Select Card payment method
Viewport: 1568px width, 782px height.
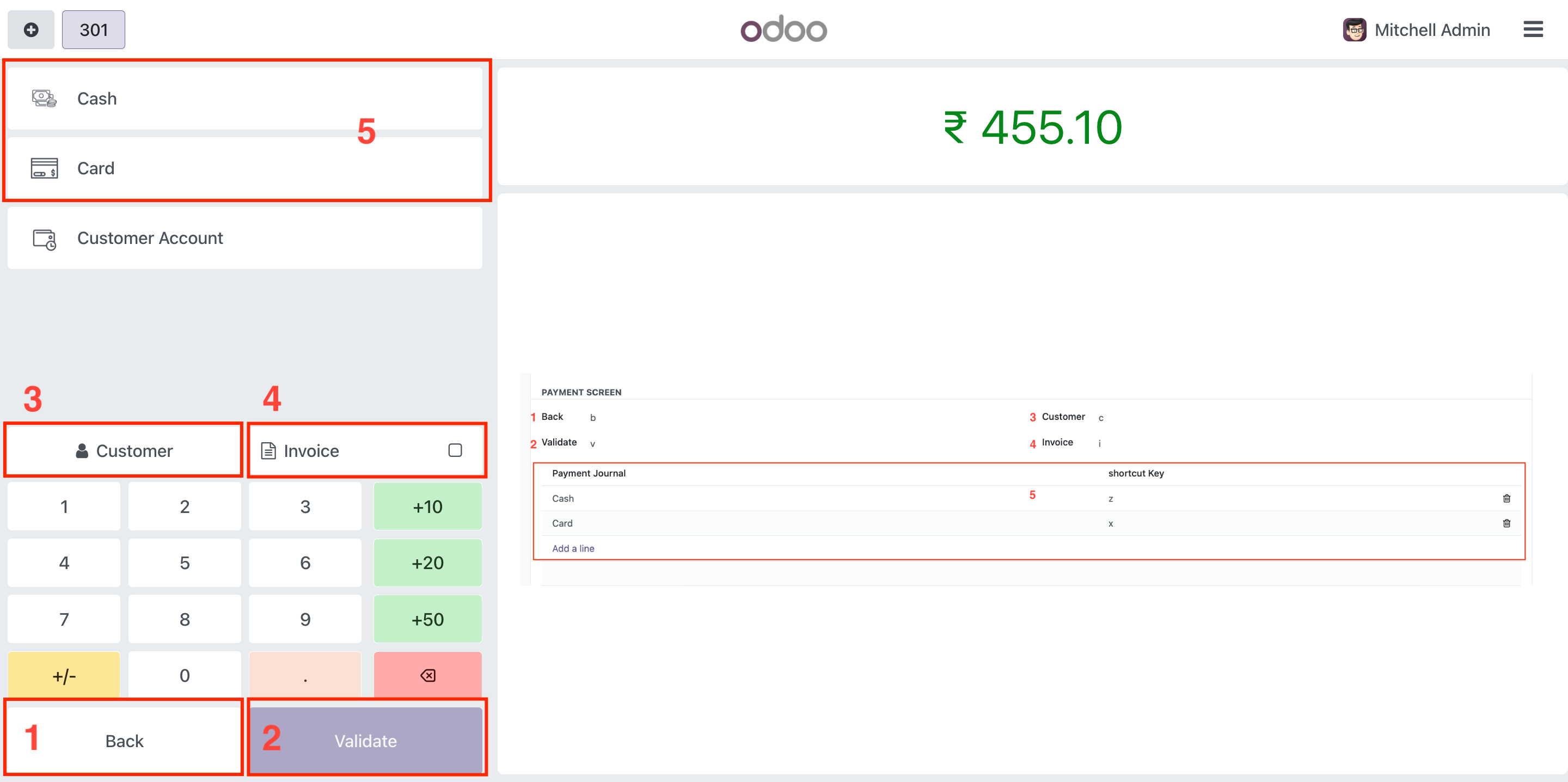[x=243, y=168]
